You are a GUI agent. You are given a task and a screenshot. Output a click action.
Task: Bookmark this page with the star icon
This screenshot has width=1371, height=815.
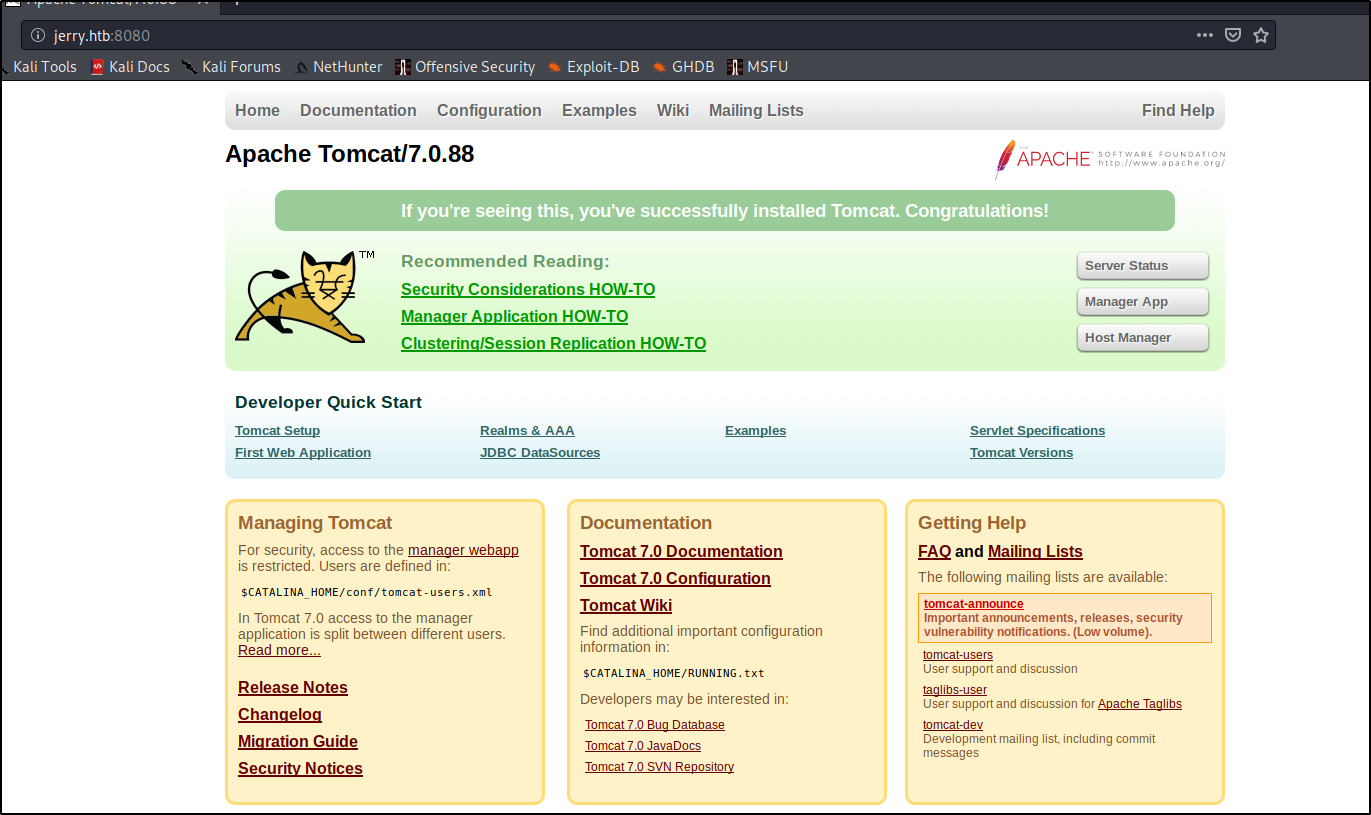[x=1261, y=35]
